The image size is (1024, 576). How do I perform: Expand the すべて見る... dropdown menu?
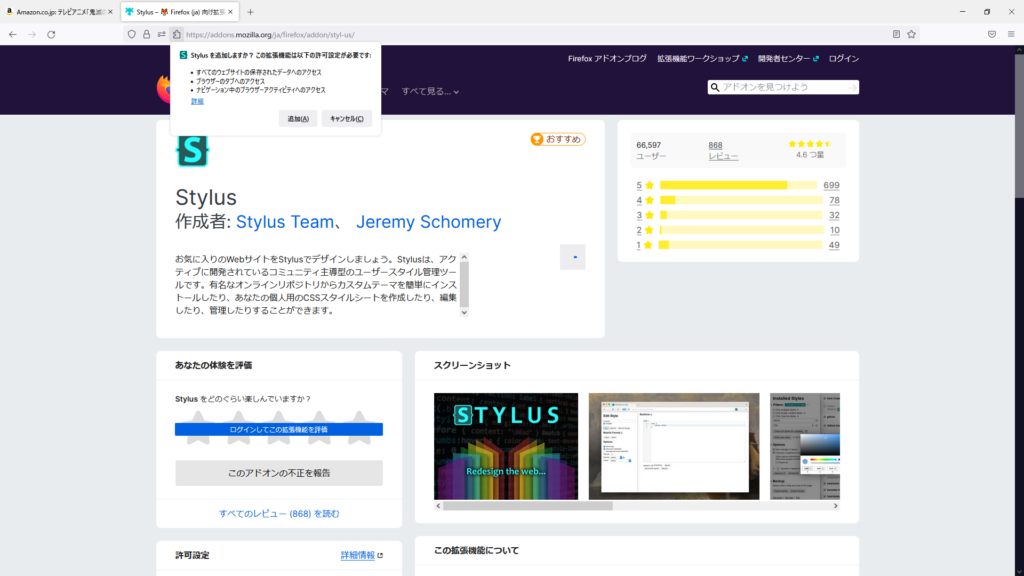click(430, 92)
